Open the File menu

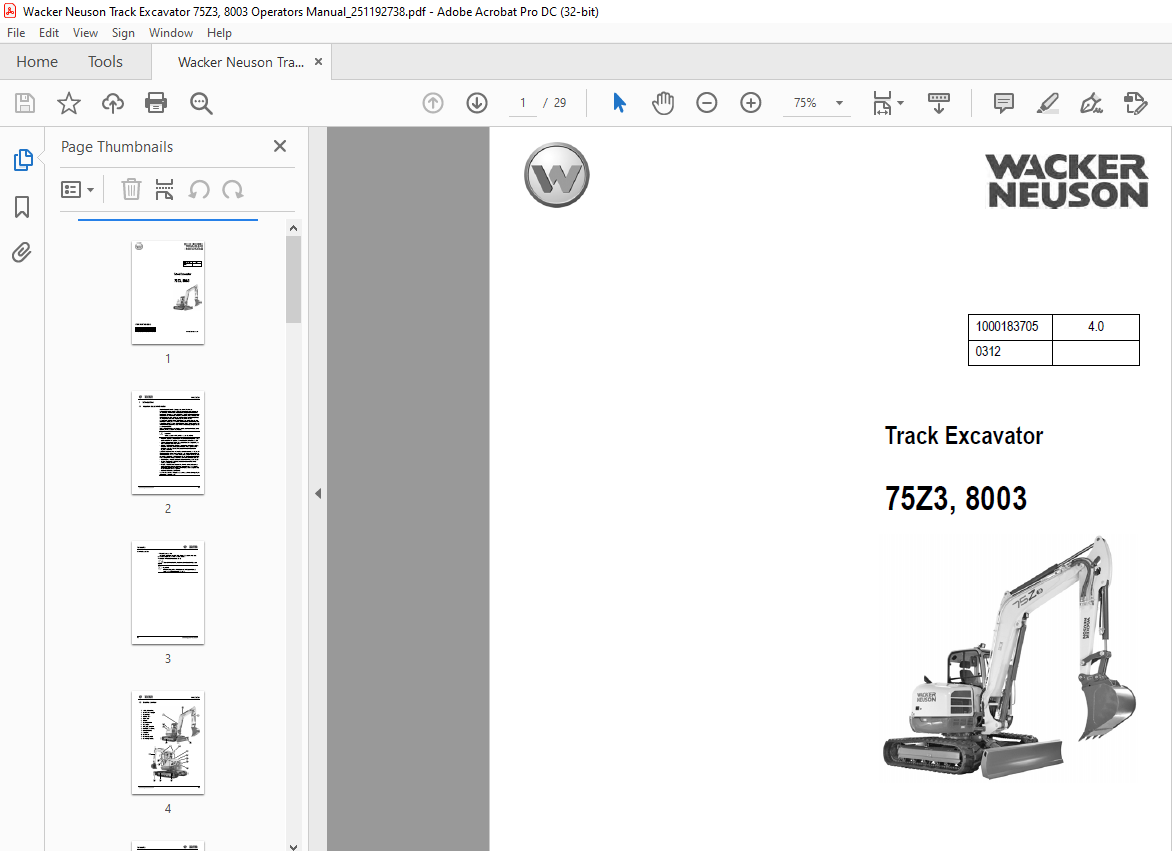tap(16, 33)
